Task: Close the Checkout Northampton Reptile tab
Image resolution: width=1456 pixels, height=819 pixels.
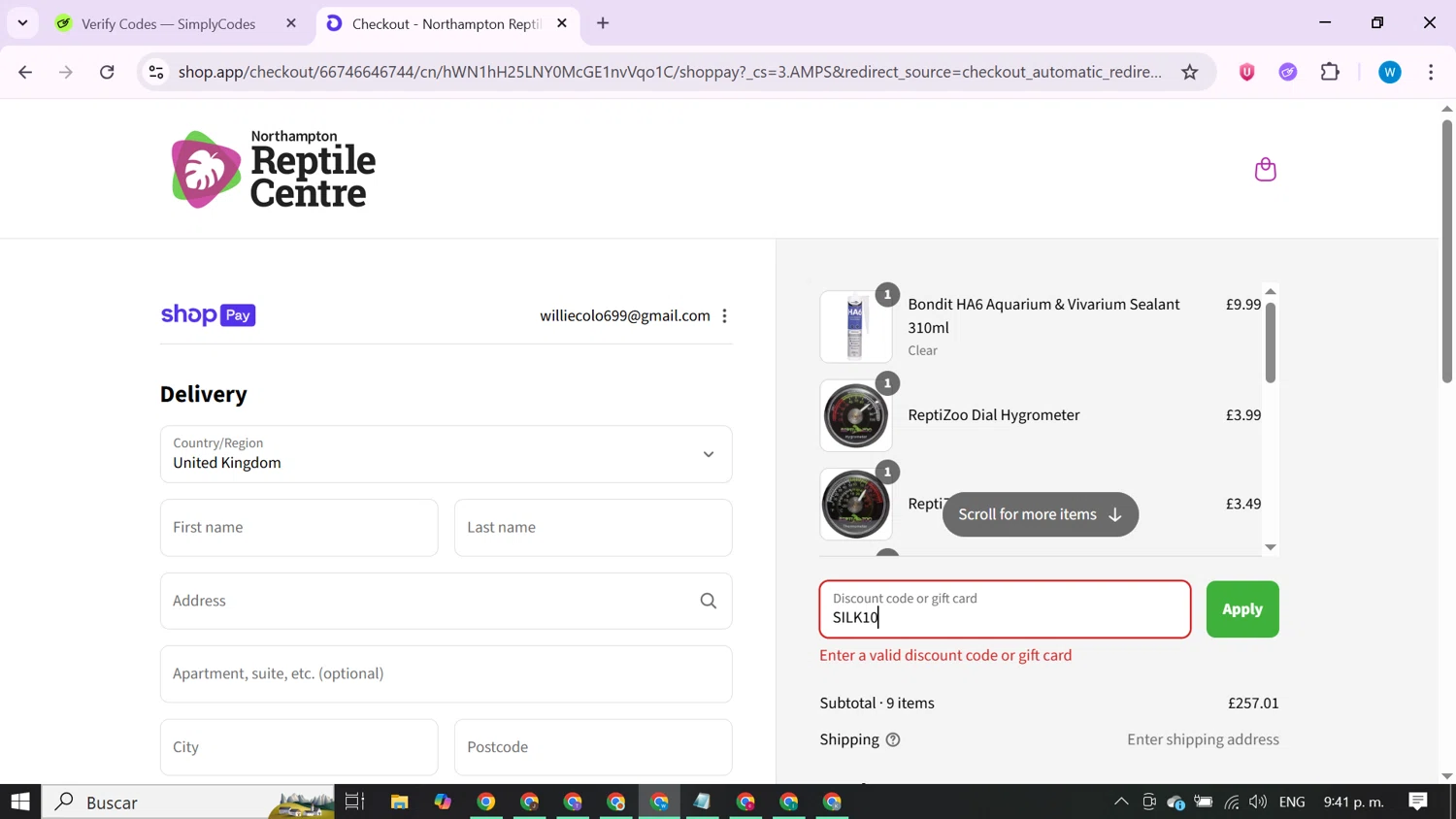Action: [x=562, y=23]
